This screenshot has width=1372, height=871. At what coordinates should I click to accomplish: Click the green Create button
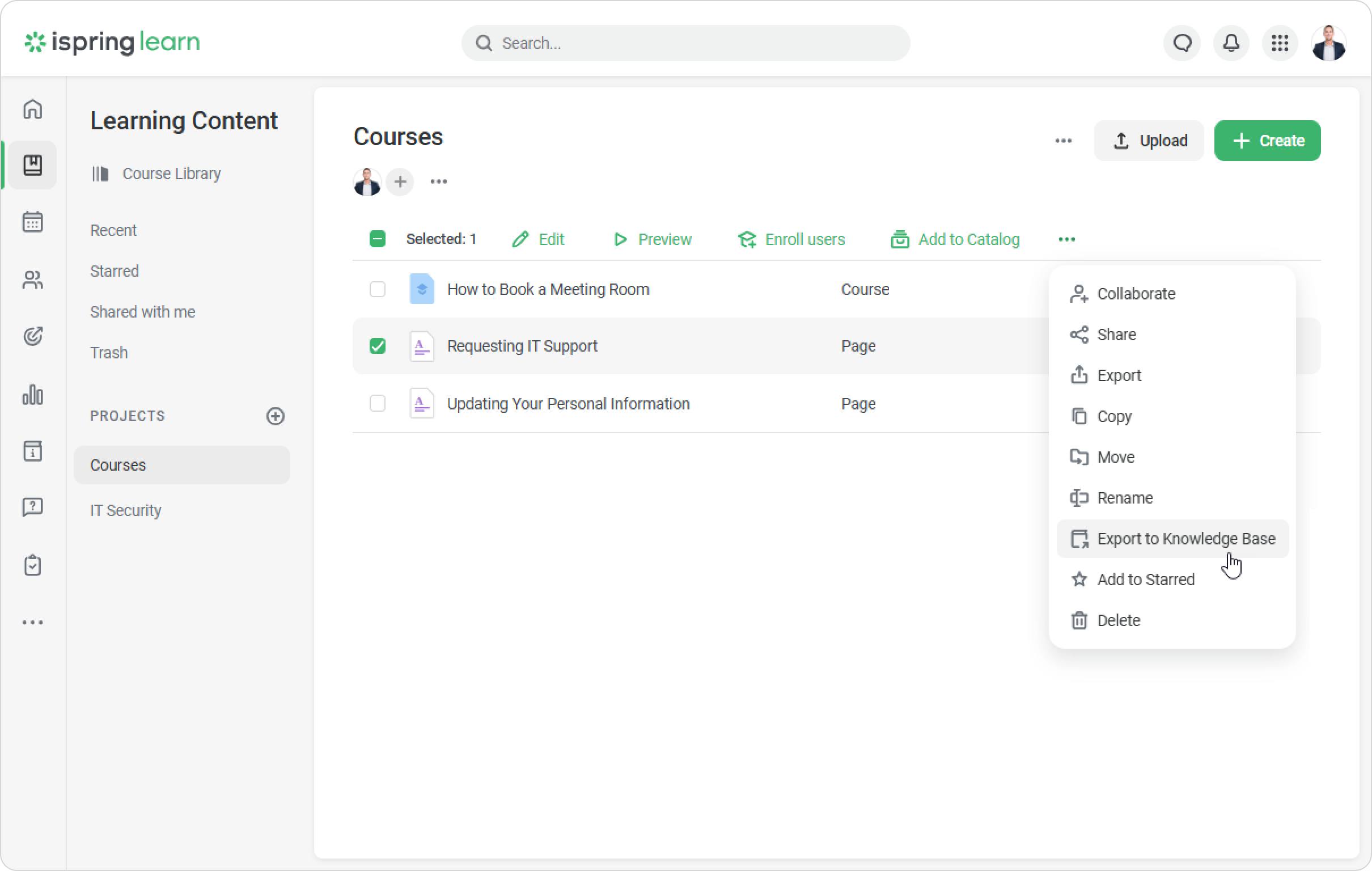(1267, 141)
